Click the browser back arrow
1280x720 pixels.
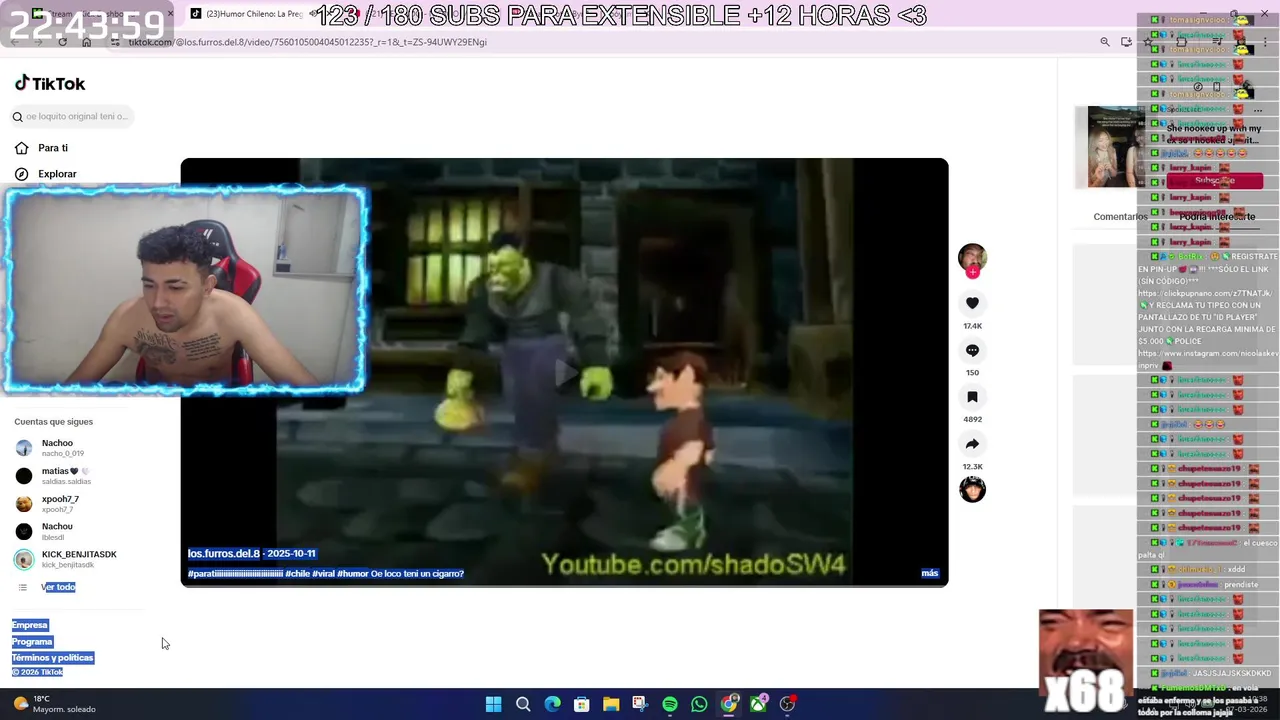16,42
